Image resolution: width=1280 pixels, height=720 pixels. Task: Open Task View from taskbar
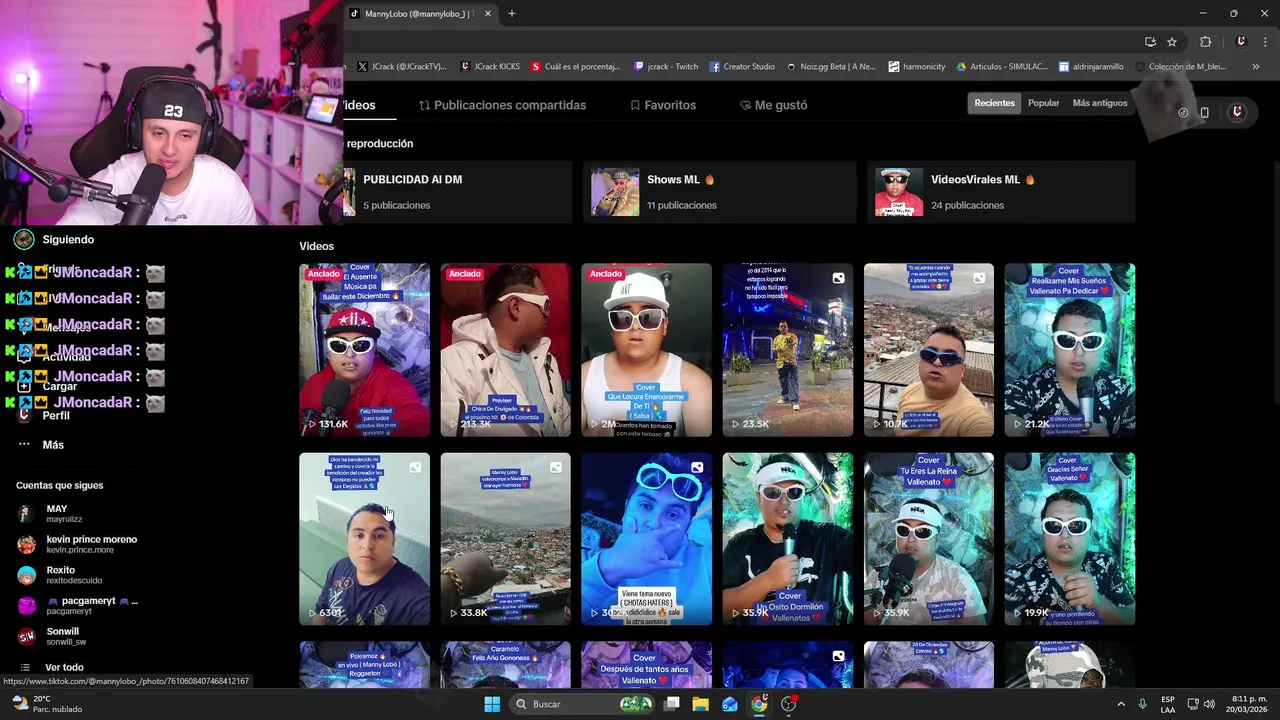tap(672, 704)
